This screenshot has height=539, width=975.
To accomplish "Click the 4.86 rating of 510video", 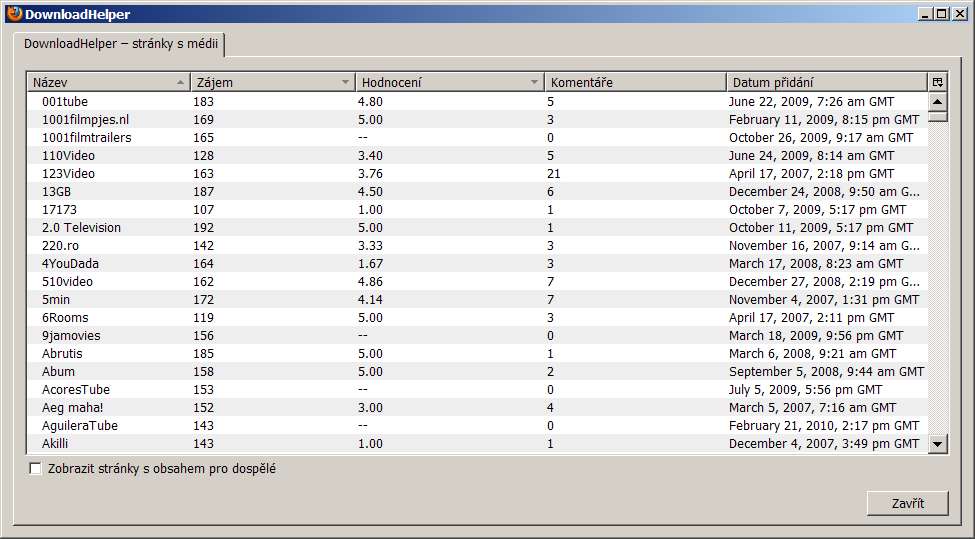I will (x=370, y=282).
